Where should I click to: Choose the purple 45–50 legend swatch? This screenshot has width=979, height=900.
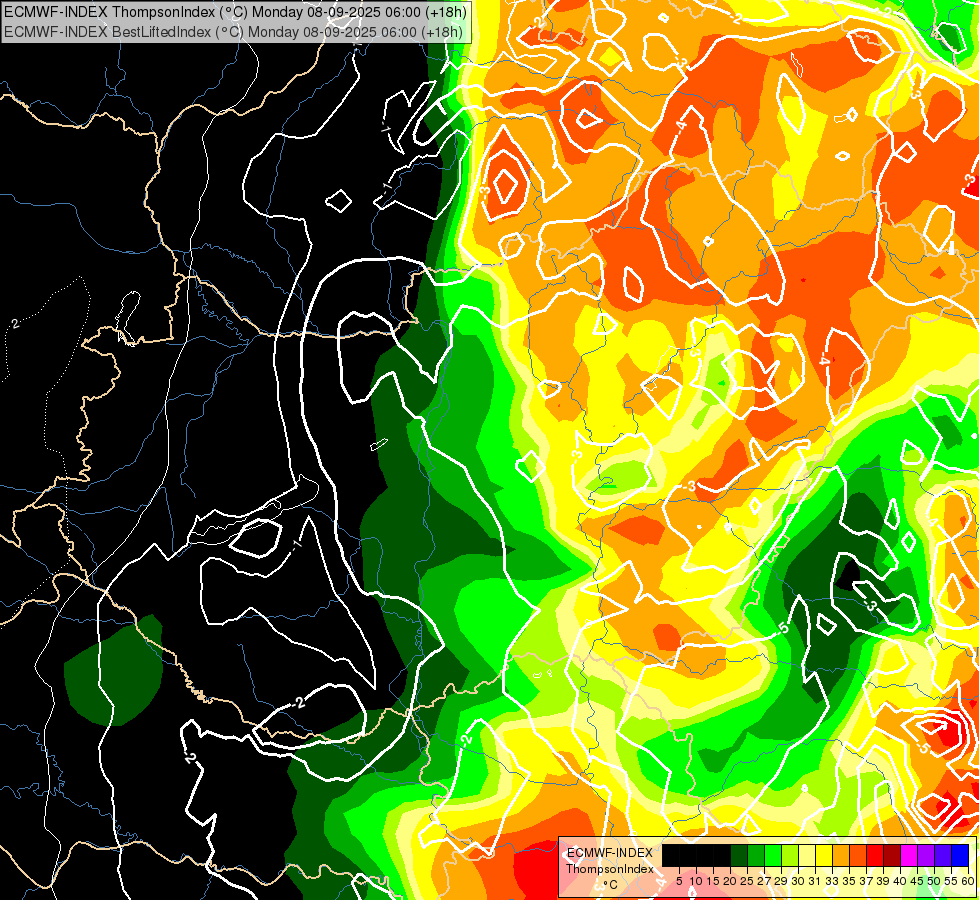pyautogui.click(x=926, y=855)
